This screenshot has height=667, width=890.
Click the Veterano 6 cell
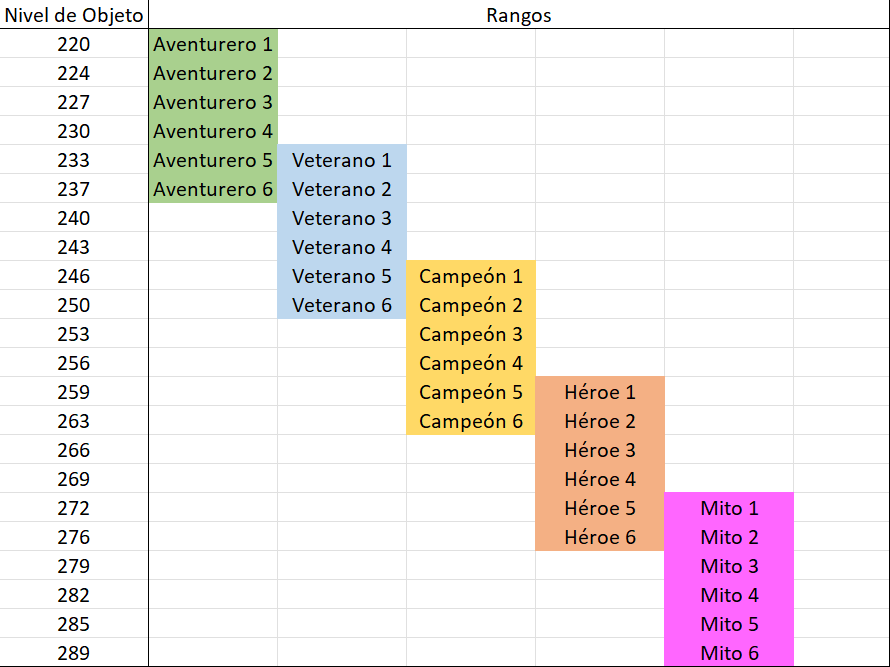[x=342, y=305]
